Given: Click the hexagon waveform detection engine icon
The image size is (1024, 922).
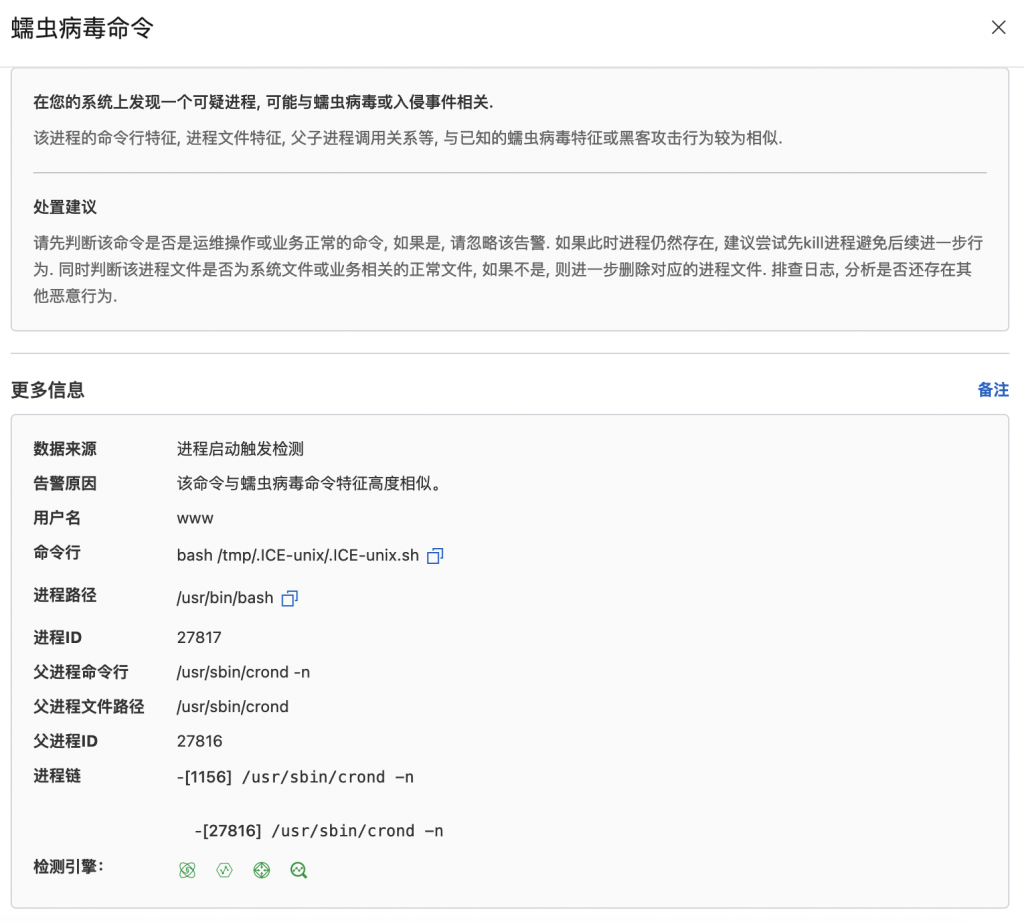Looking at the screenshot, I should point(224,870).
